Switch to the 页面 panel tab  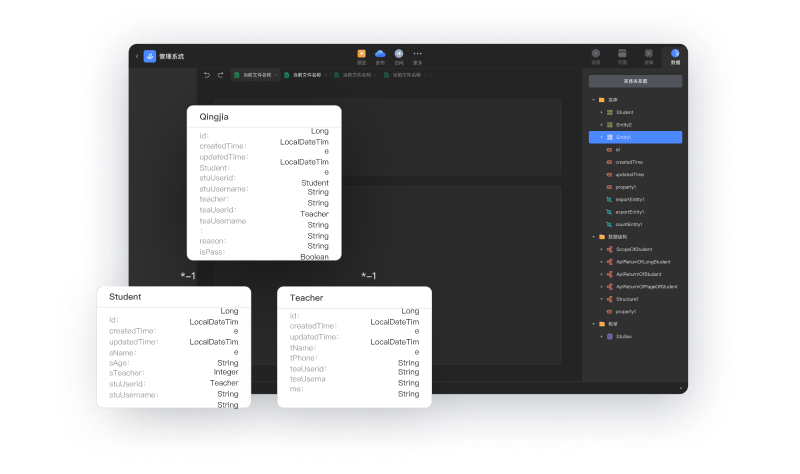coord(622,56)
